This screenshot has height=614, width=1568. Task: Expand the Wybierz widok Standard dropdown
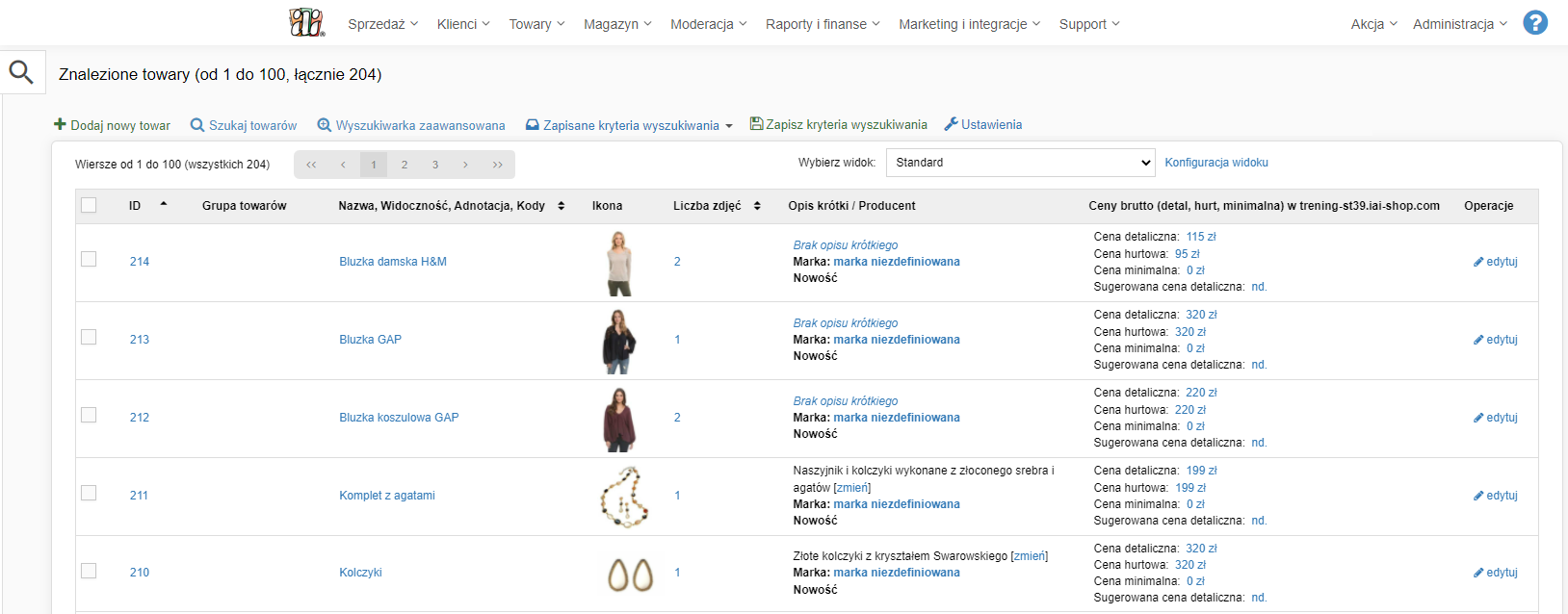1019,163
